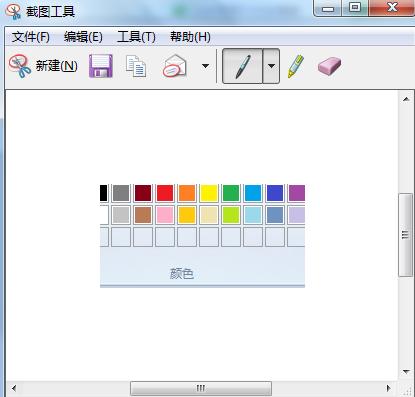
Task: Close the Snipping Tool window
Action: [x=392, y=7]
